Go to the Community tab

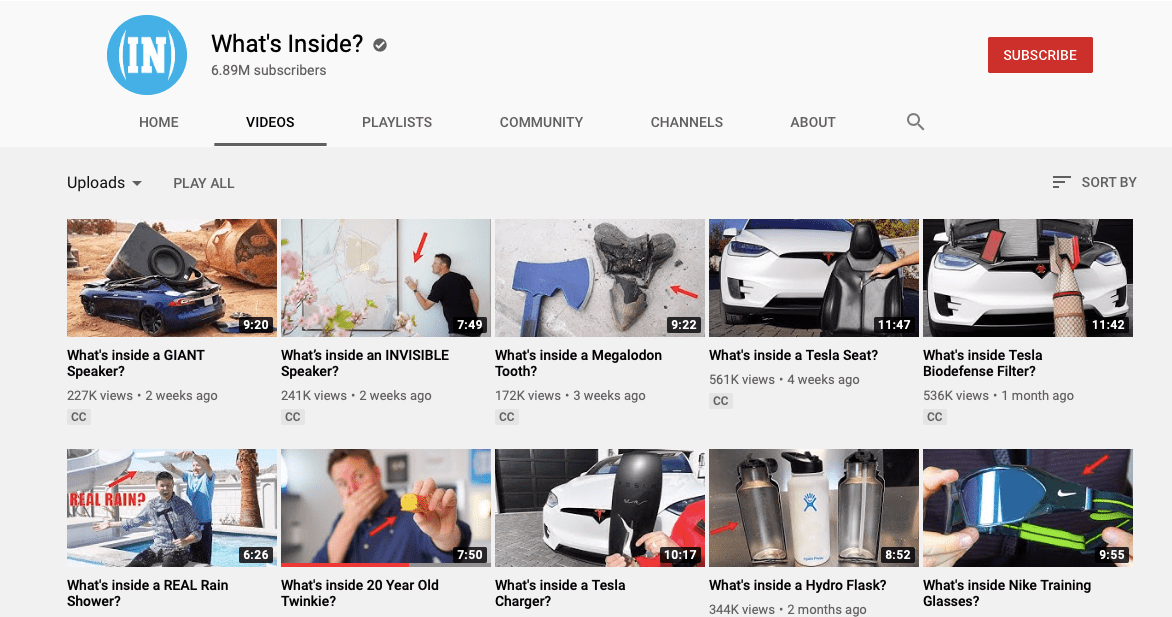tap(541, 122)
